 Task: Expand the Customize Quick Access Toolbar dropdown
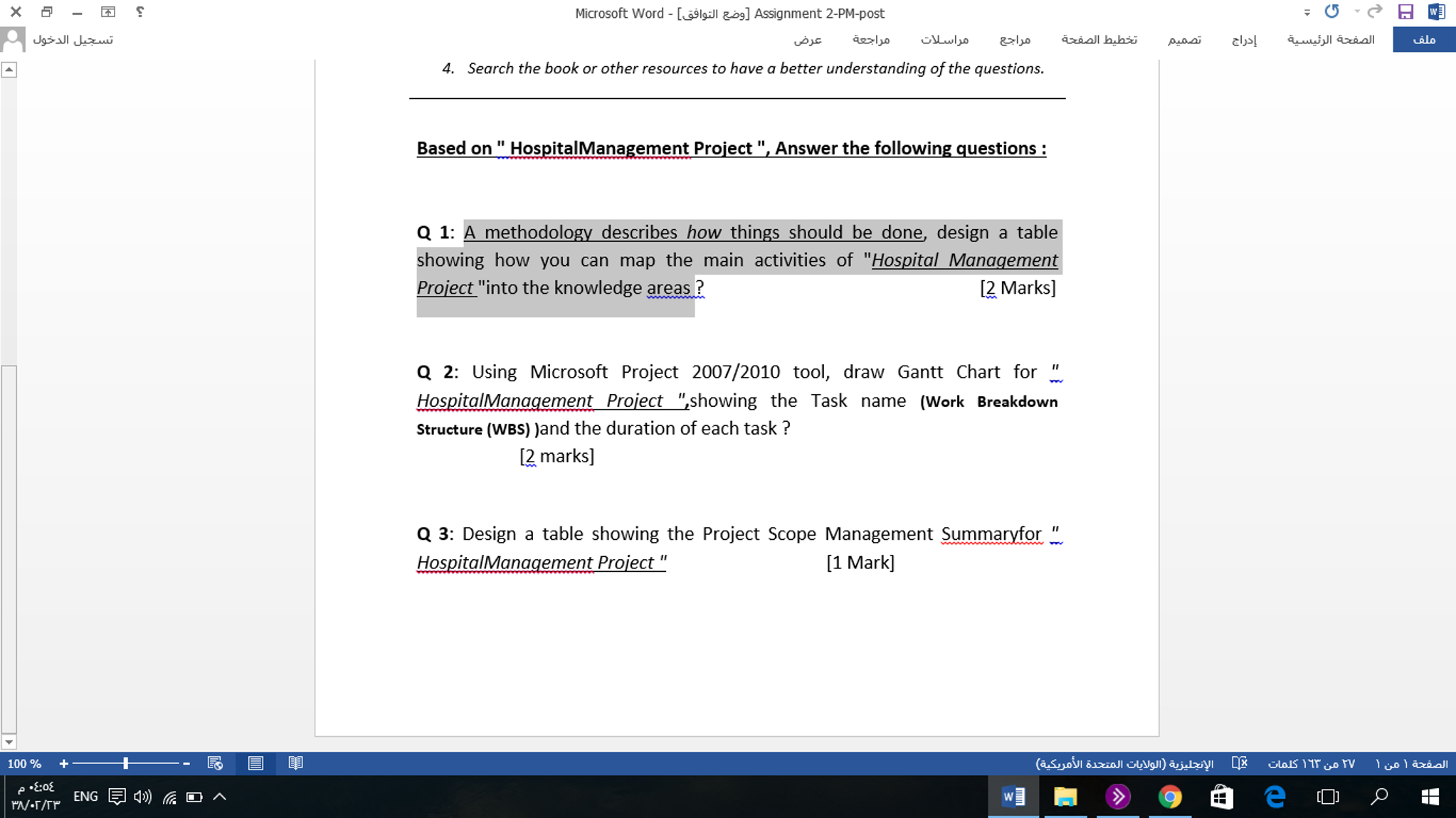tap(1307, 13)
